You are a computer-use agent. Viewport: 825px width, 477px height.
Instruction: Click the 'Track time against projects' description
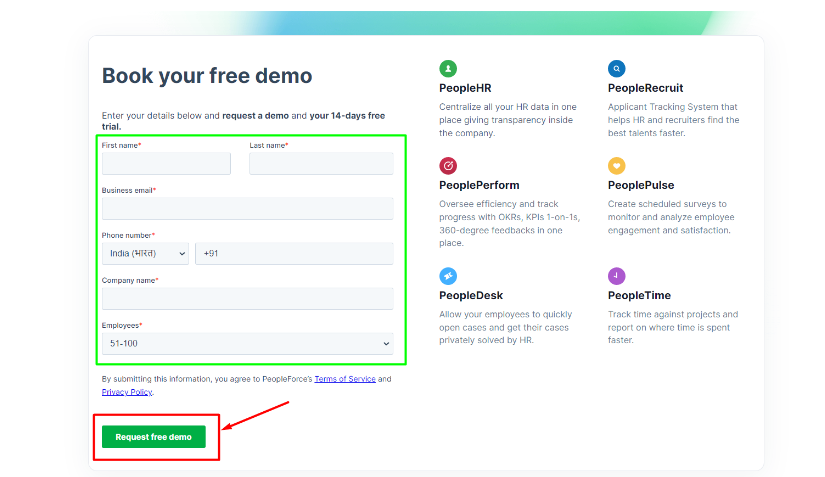[x=673, y=327]
